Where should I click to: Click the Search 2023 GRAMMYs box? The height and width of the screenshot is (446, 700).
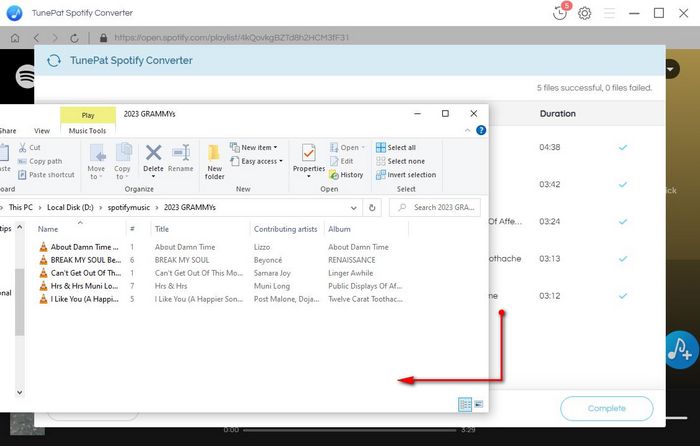click(435, 208)
